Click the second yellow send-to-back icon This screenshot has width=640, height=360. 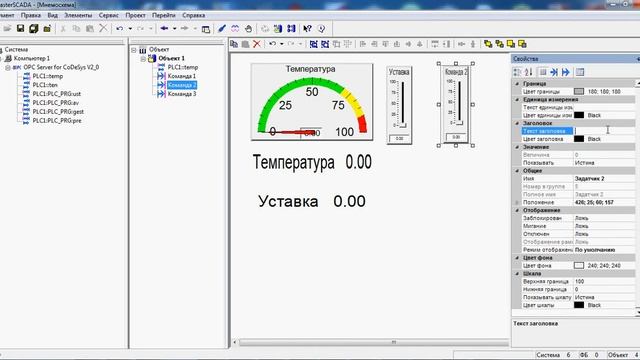coord(499,44)
